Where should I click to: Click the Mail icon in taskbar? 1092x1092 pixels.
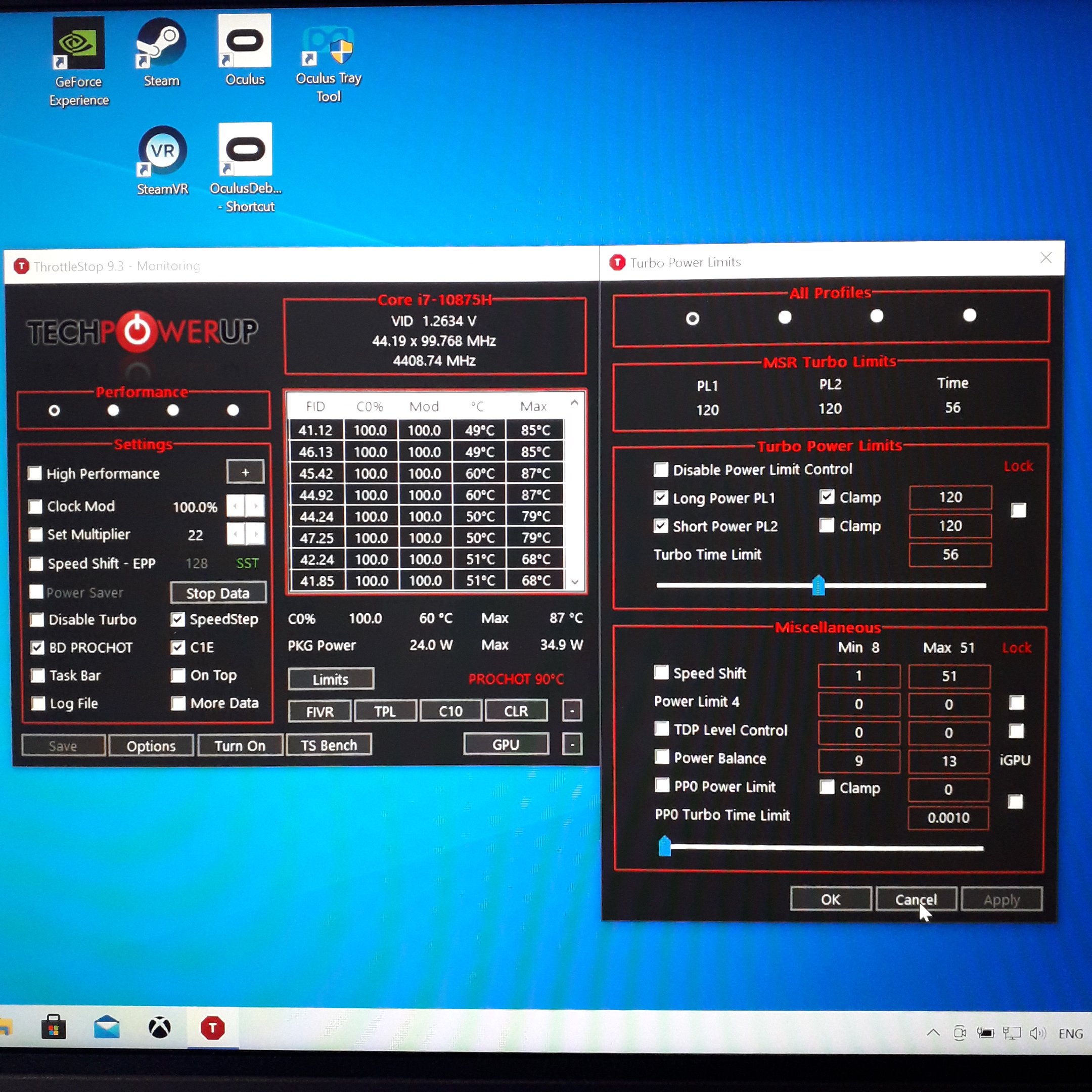point(106,1027)
